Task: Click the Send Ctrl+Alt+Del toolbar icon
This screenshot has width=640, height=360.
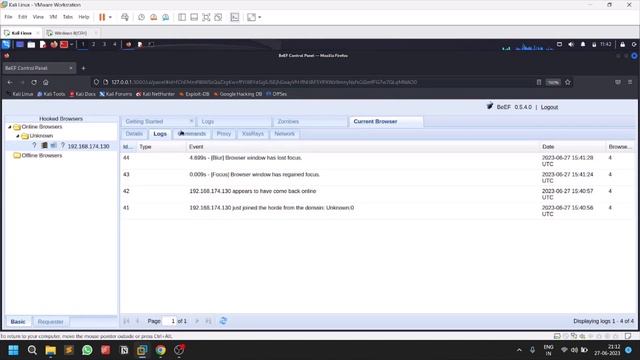Action: coord(125,17)
